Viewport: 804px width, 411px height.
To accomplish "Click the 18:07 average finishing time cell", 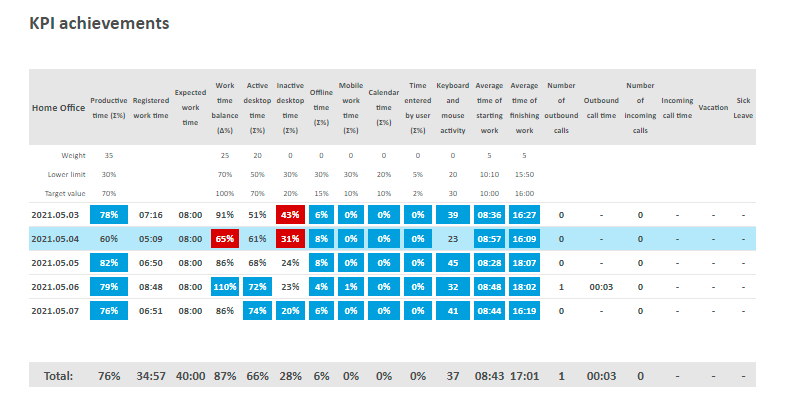I will coord(524,263).
